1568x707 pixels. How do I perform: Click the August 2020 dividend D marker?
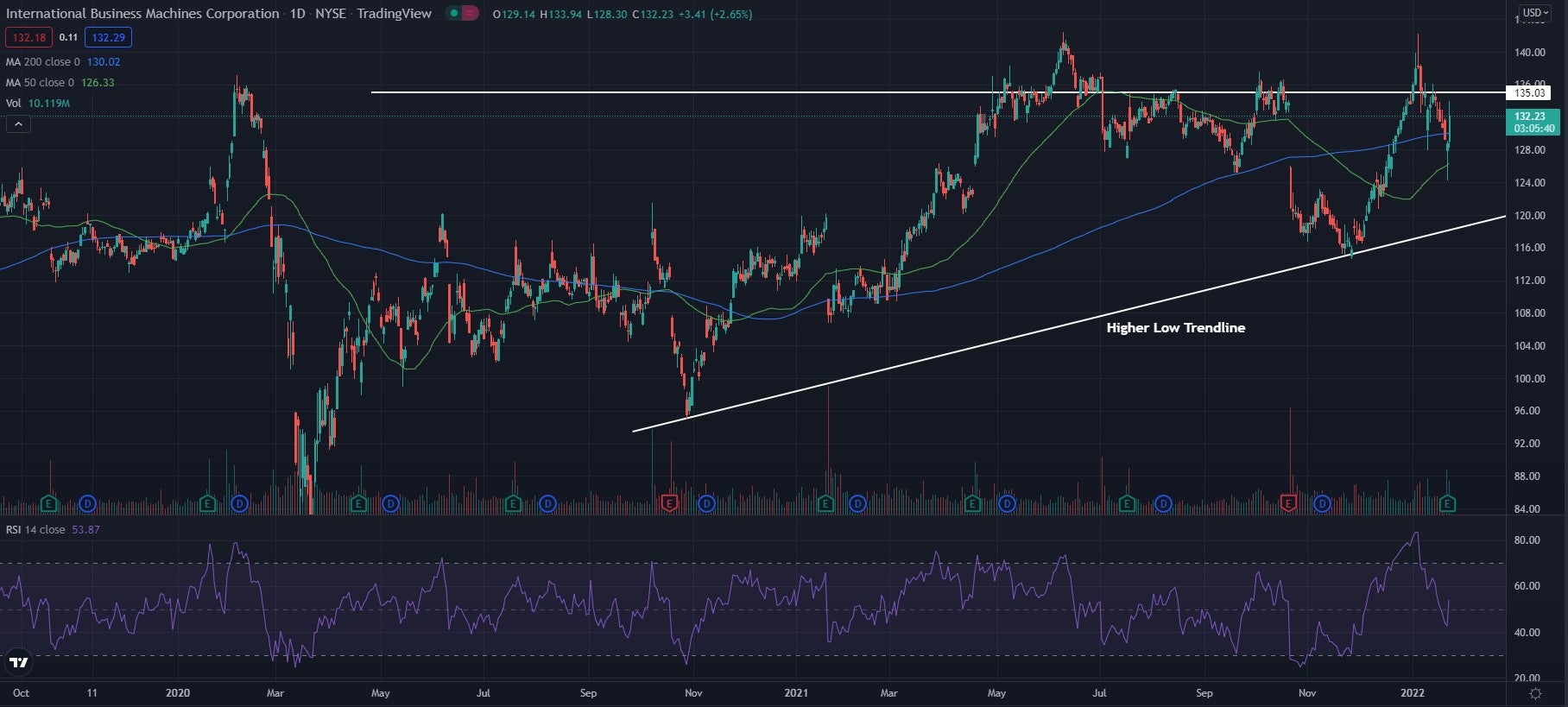(547, 503)
